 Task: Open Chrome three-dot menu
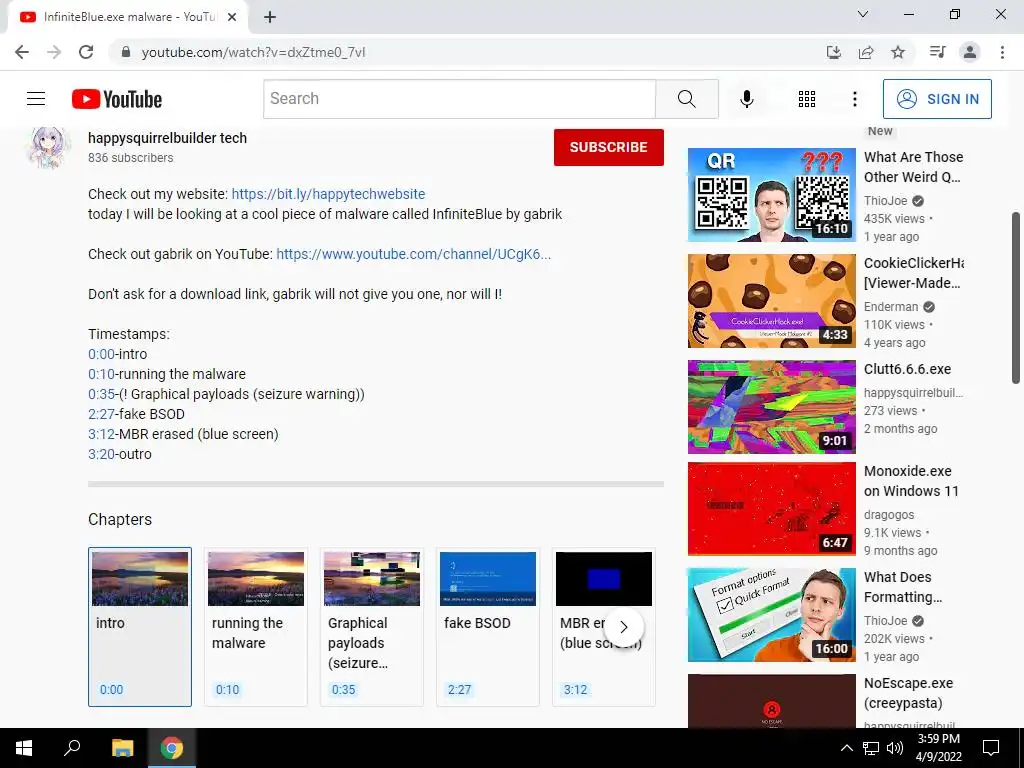point(1002,52)
